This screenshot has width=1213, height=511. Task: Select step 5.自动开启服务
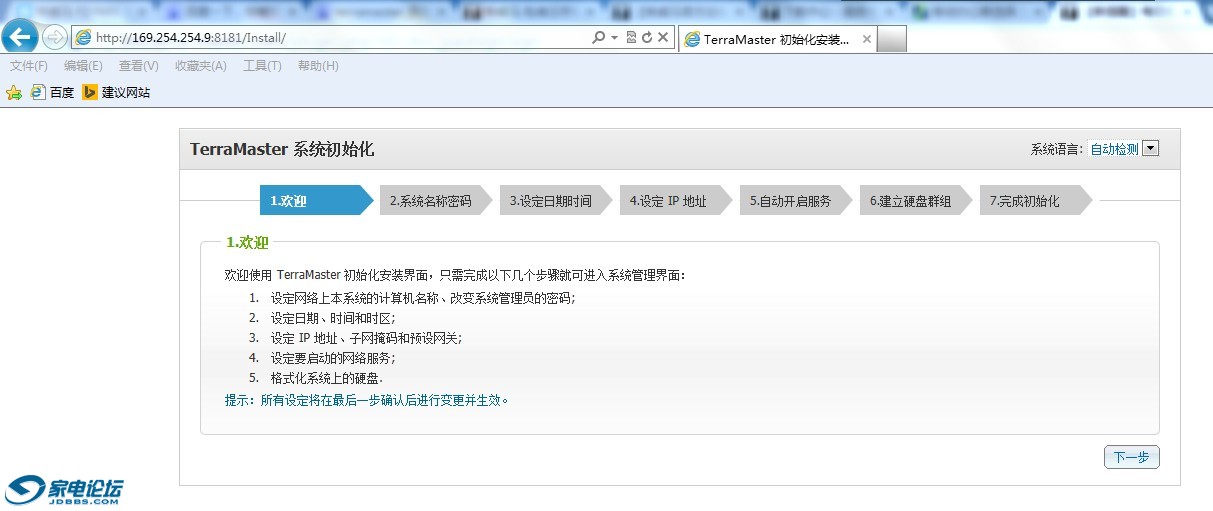[796, 200]
